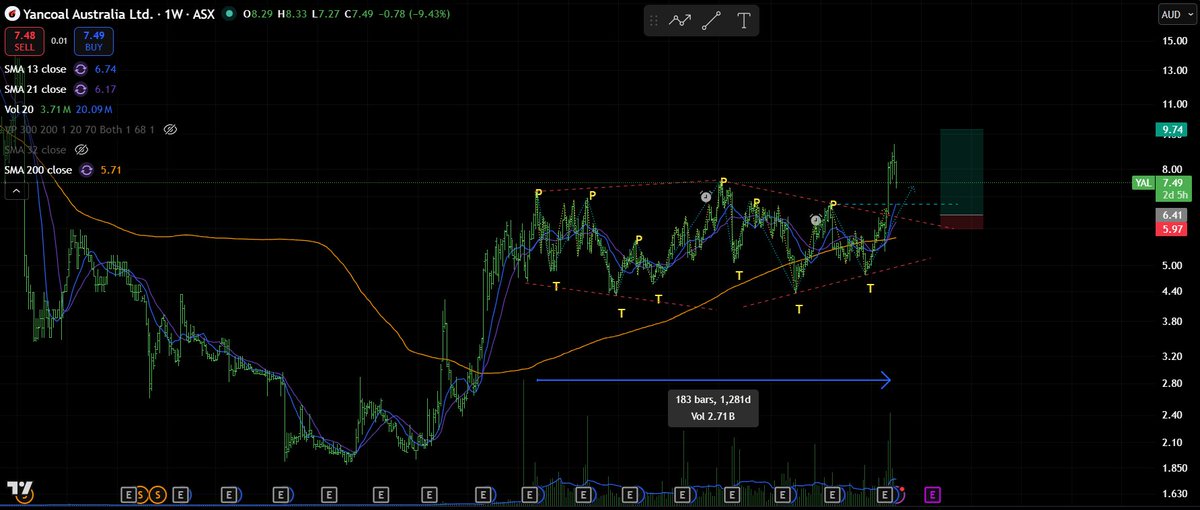Select the greyed-out VP 300 200 legend
This screenshot has height=510, width=1200.
click(x=79, y=130)
